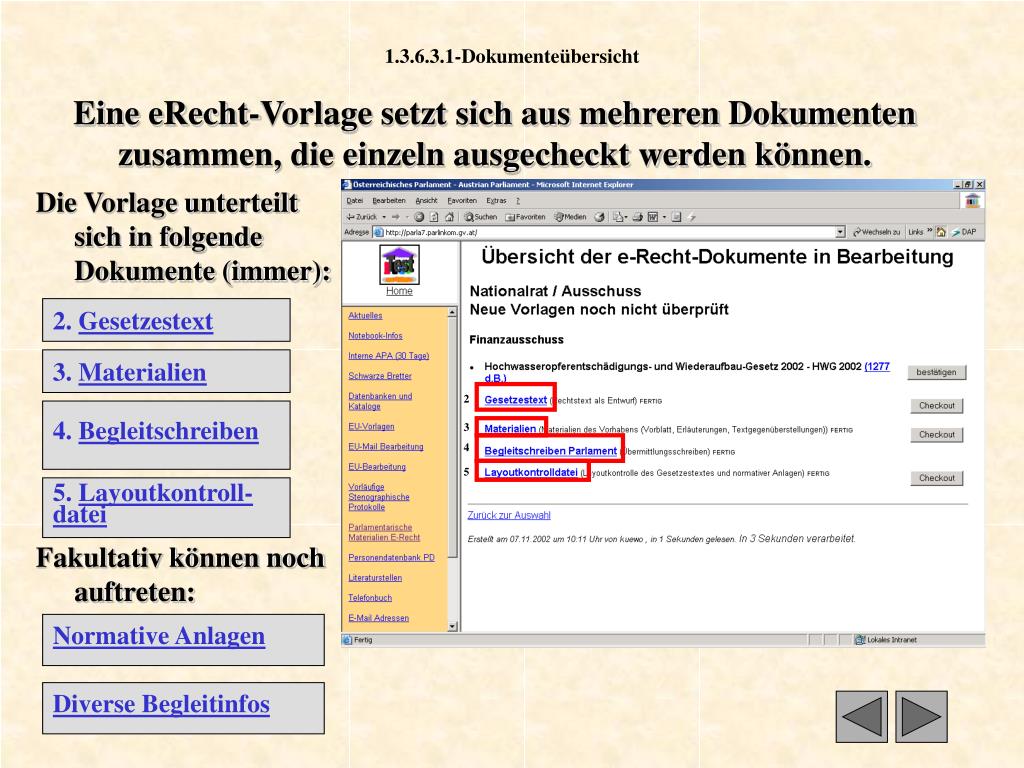The image size is (1024, 768).
Task: Click the Print icon in browser toolbar
Action: coord(637,217)
